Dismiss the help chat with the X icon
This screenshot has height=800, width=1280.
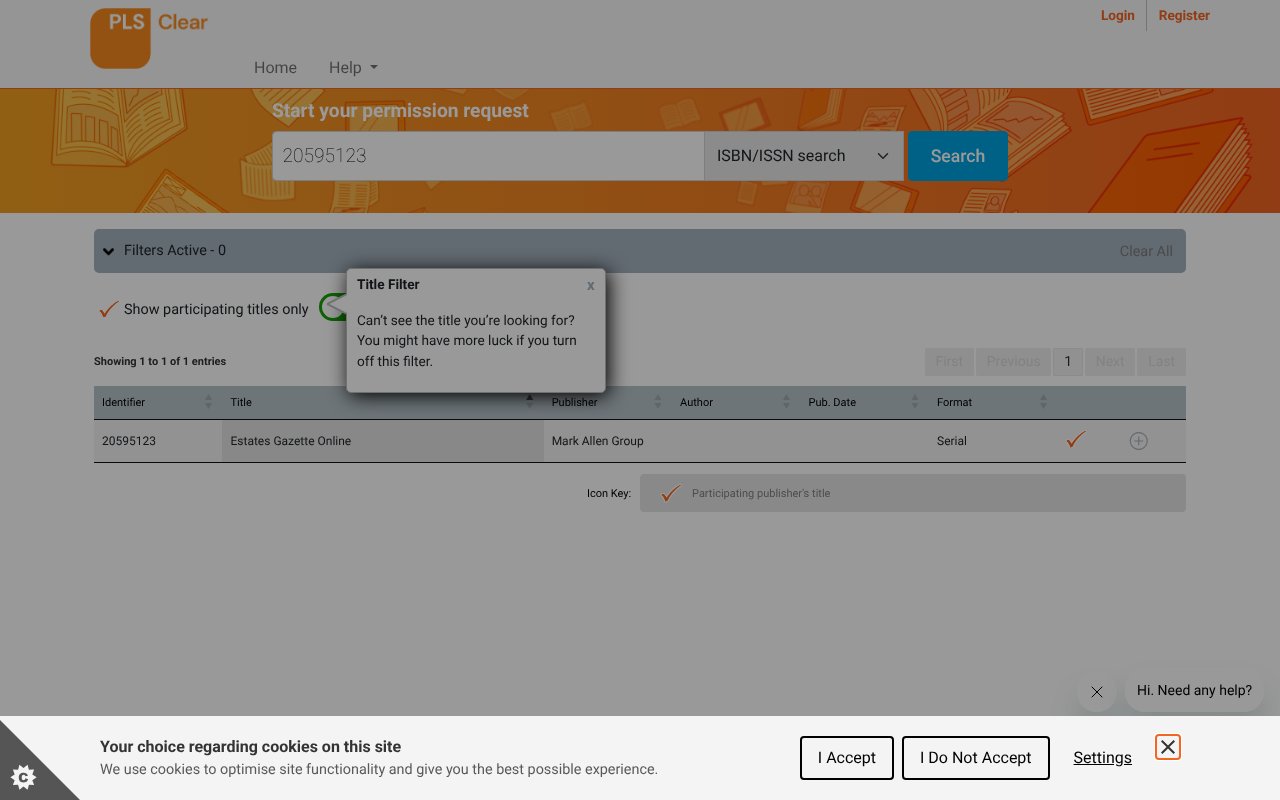point(1096,691)
